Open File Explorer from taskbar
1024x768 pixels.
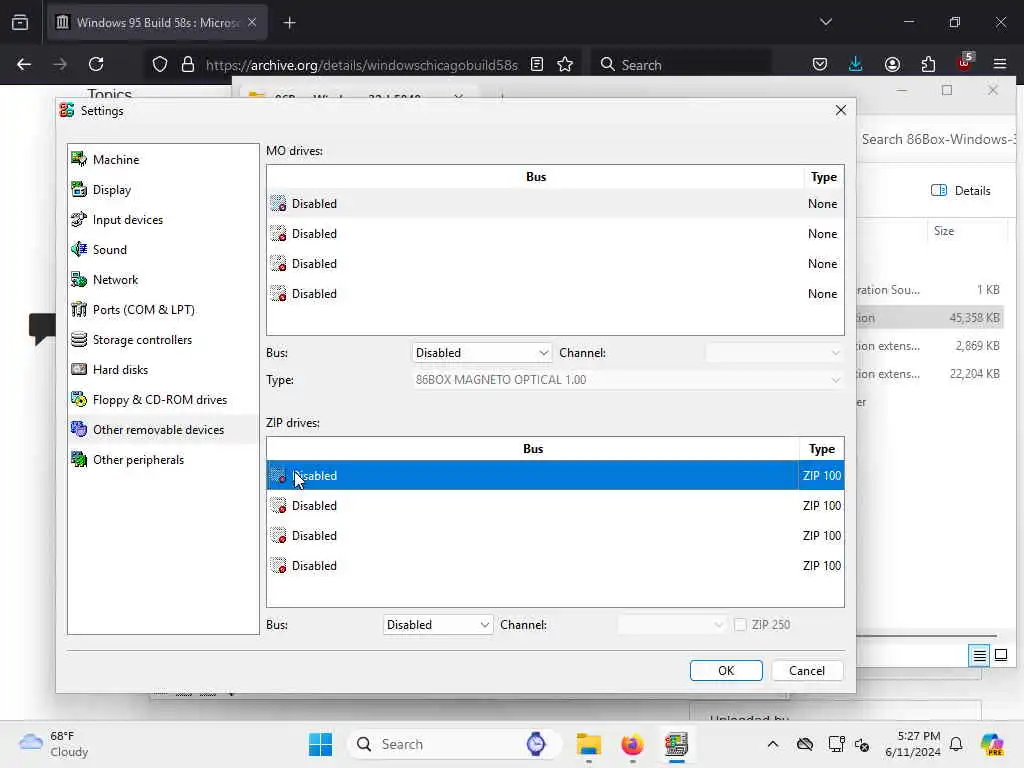(x=588, y=744)
